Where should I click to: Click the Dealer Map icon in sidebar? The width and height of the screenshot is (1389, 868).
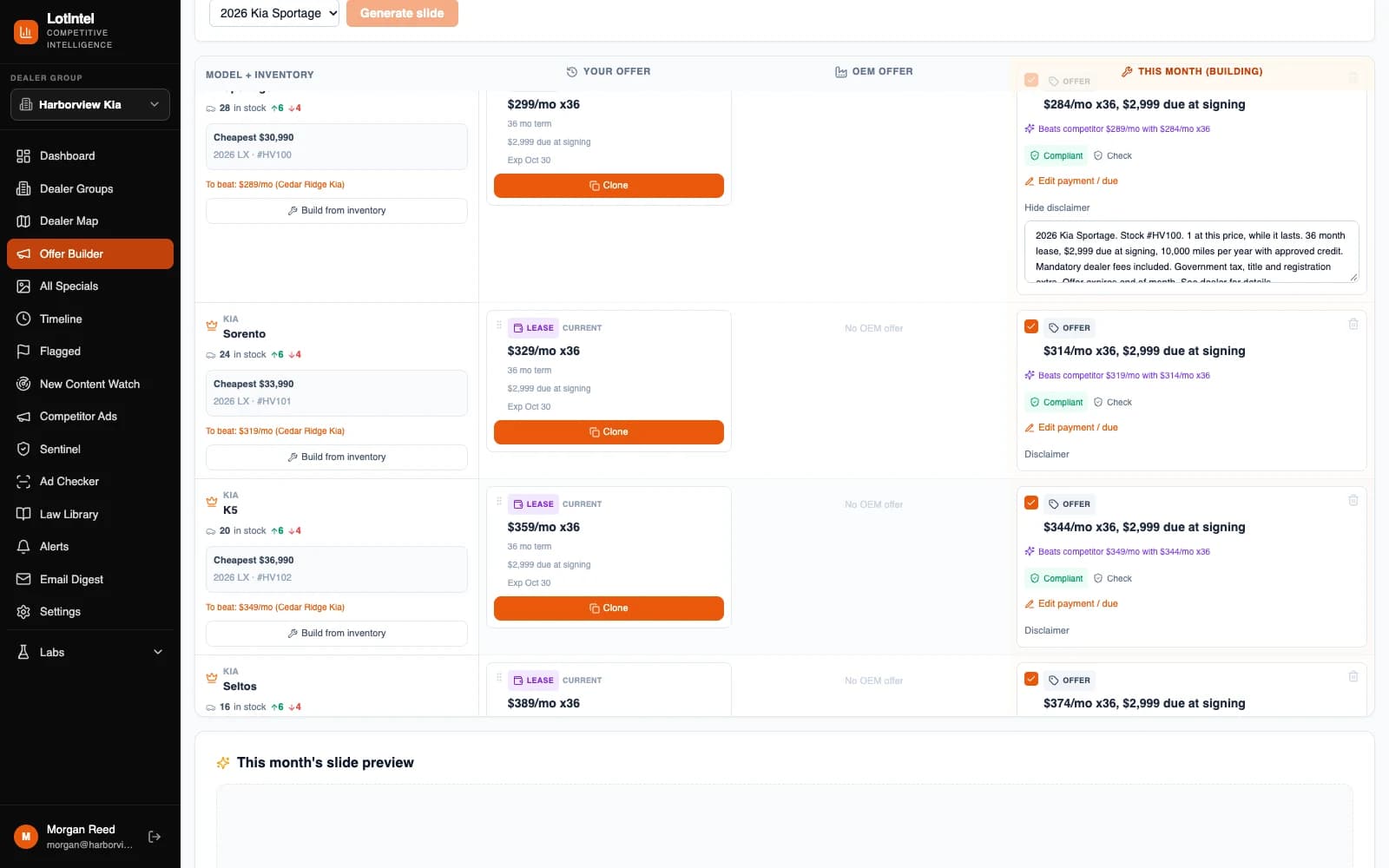click(23, 221)
